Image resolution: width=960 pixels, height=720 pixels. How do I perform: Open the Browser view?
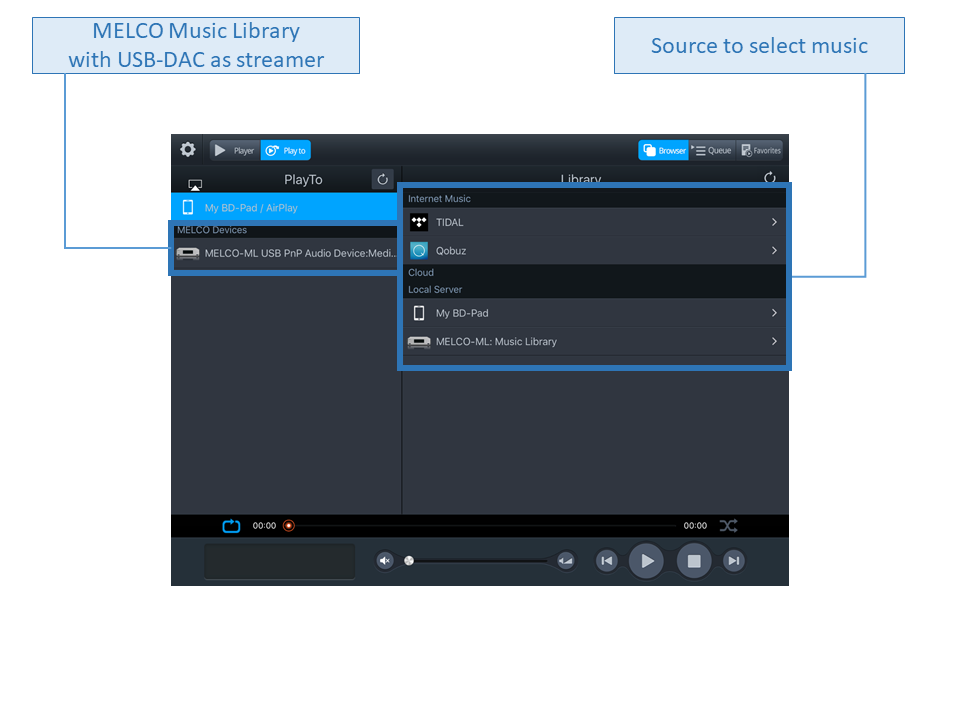664,151
